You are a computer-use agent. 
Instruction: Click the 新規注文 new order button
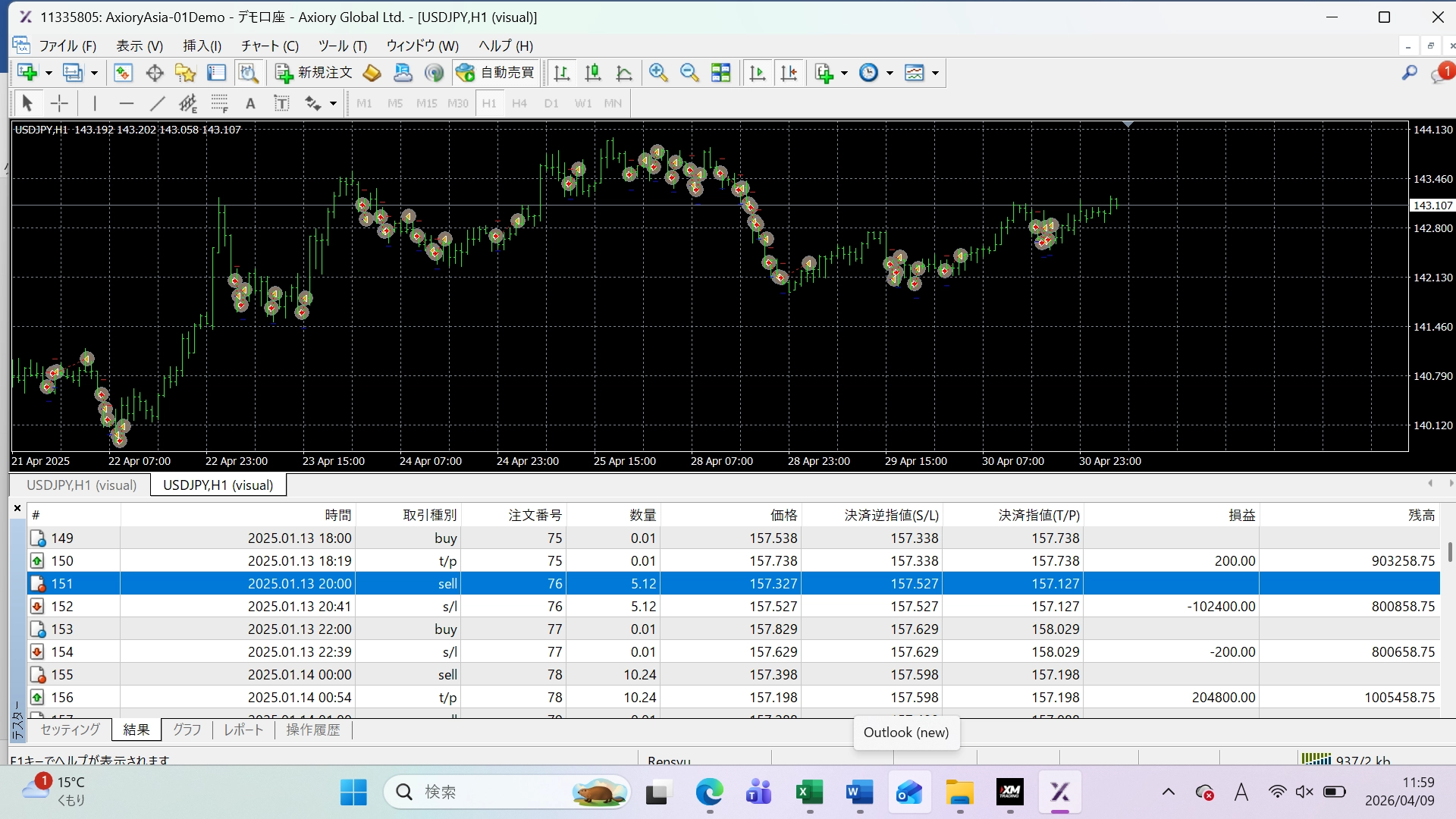point(315,73)
